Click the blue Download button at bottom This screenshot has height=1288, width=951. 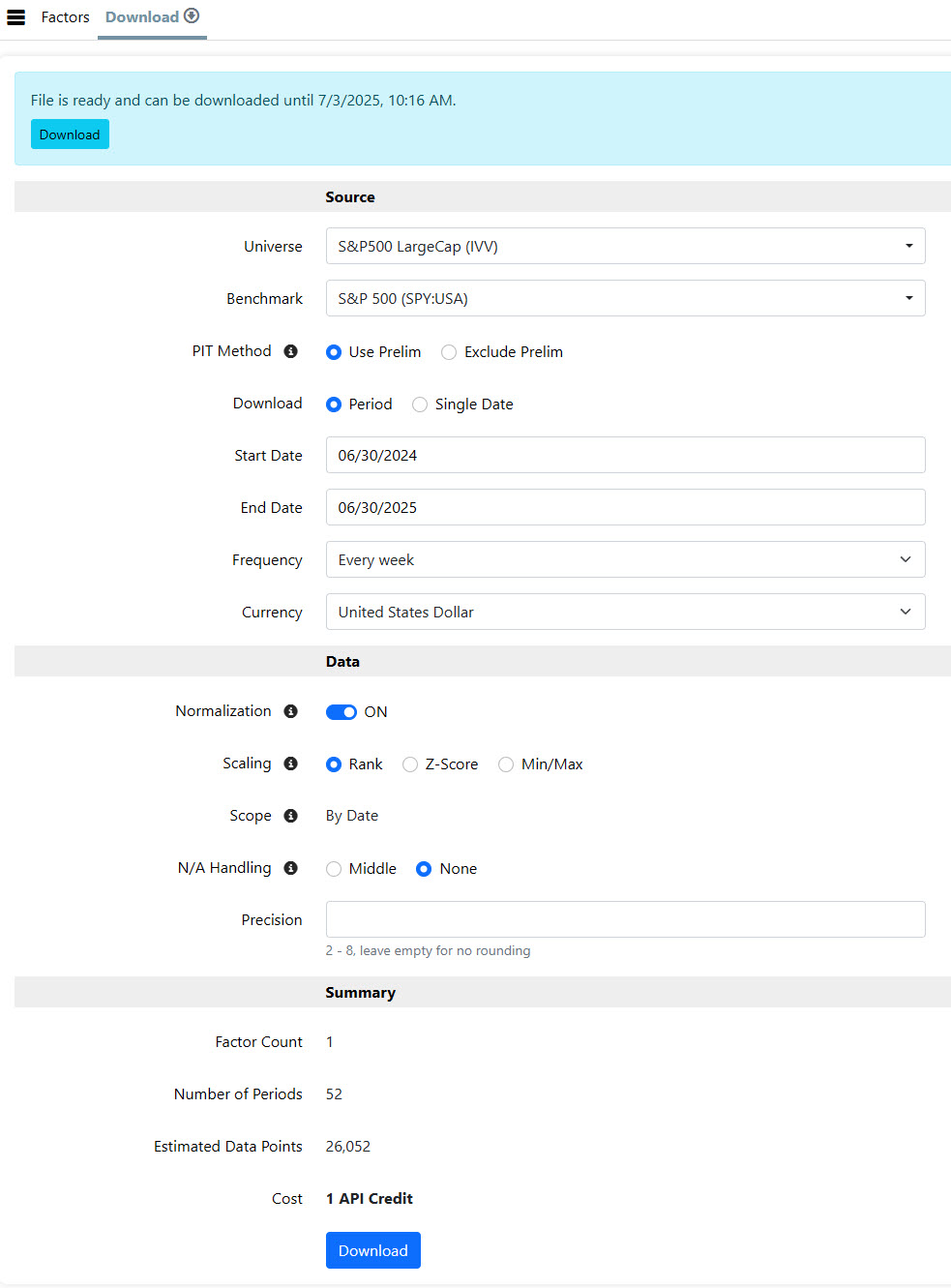click(373, 1250)
